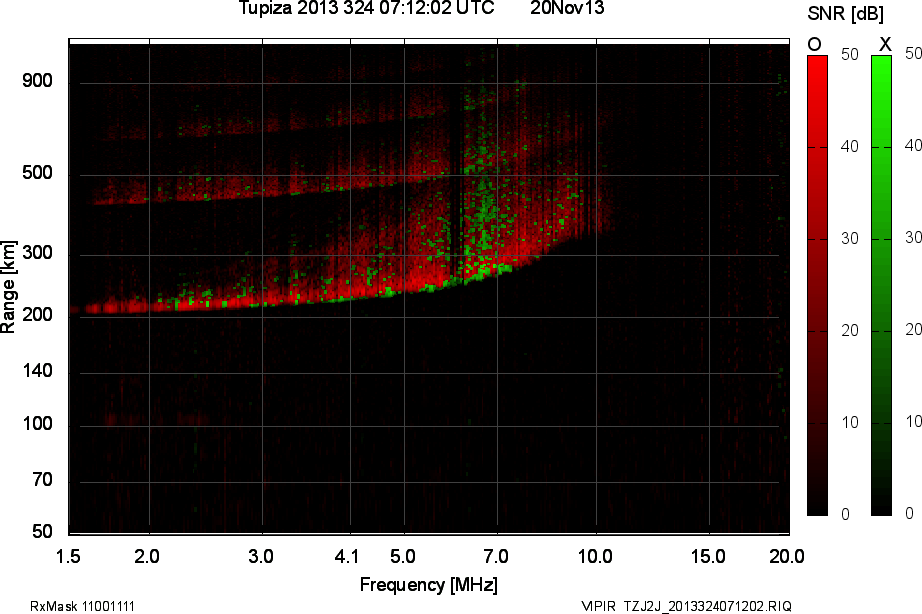The image size is (922, 614).
Task: Click the 3.0 MHz frequency tick label
Action: tap(260, 556)
